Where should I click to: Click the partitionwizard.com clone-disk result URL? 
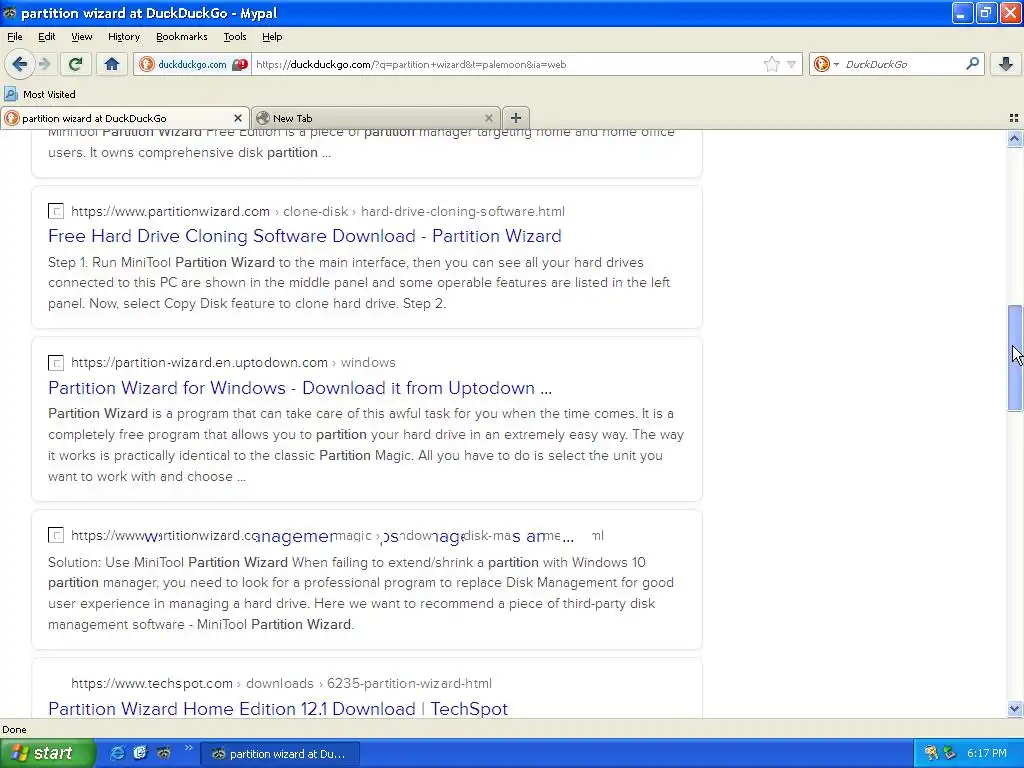[317, 212]
